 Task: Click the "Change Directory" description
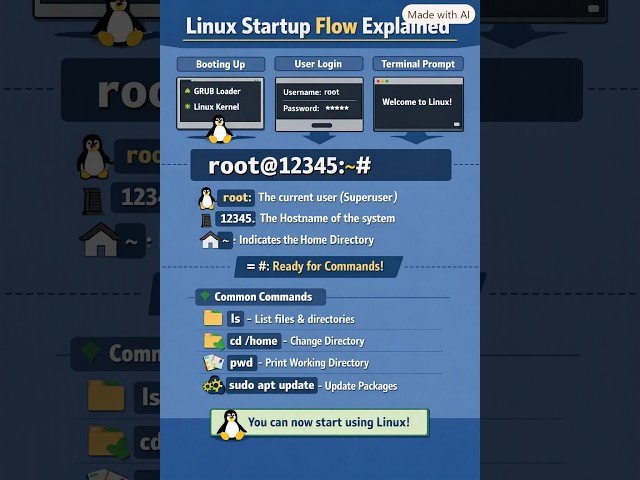click(x=327, y=341)
